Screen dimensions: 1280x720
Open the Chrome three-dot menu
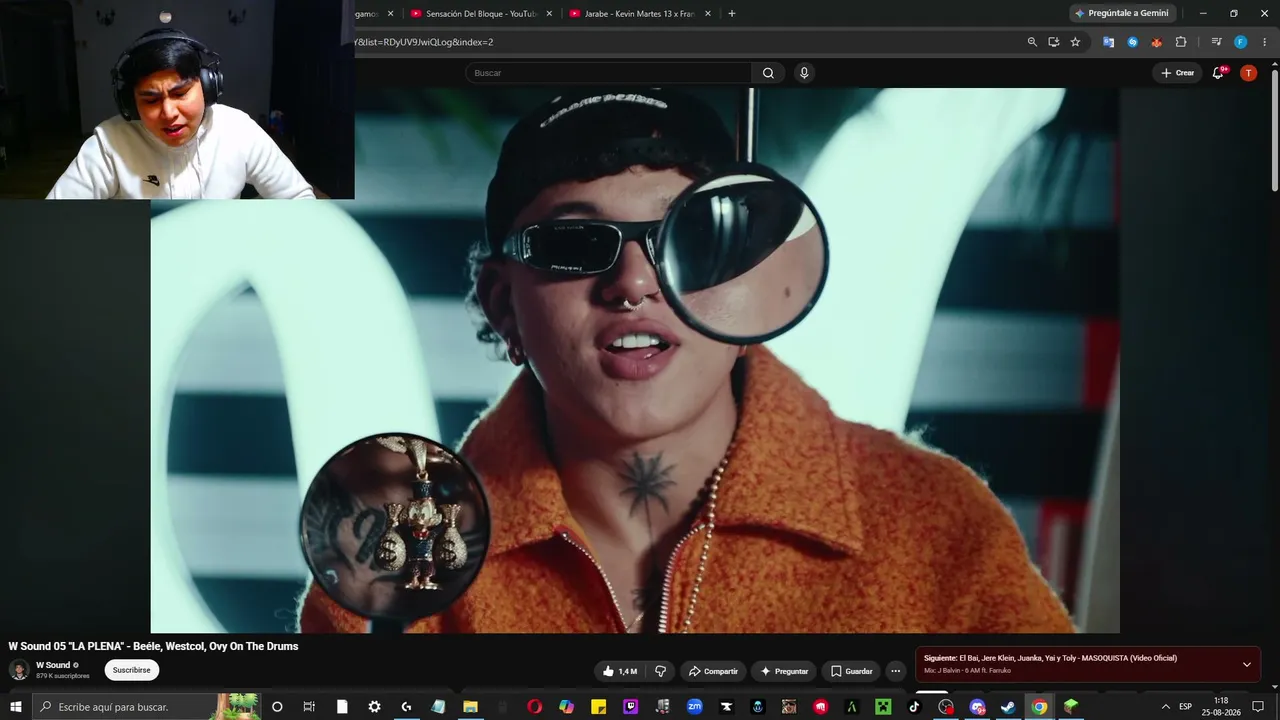pos(1265,42)
